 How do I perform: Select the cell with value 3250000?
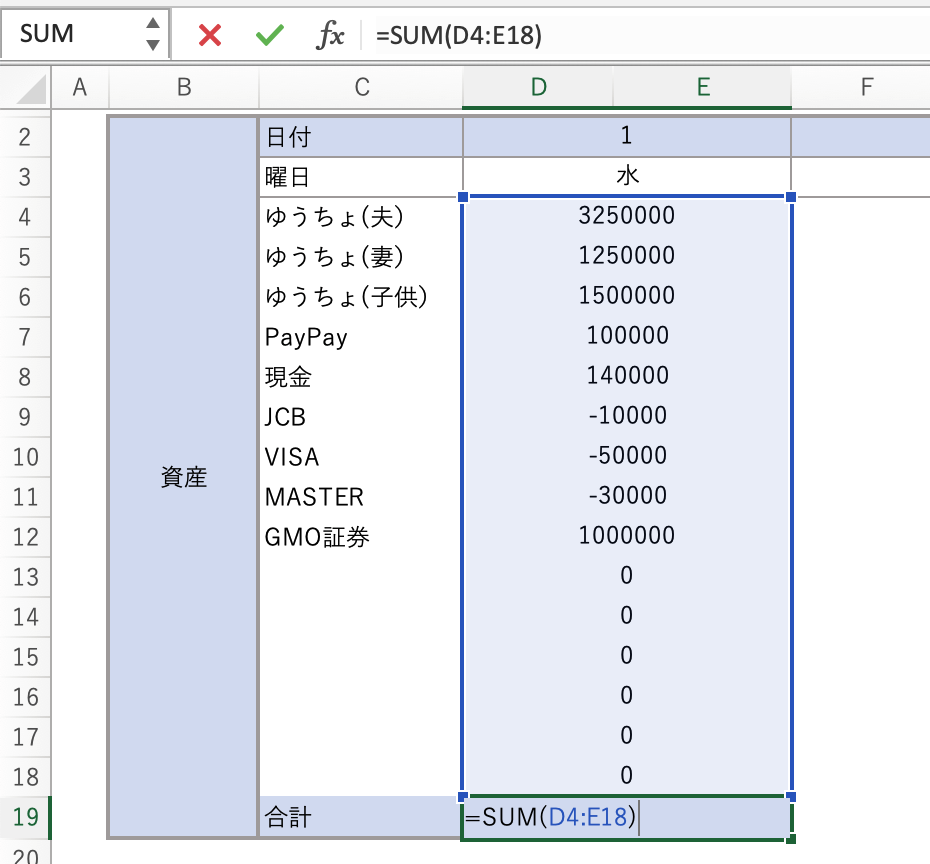point(627,216)
